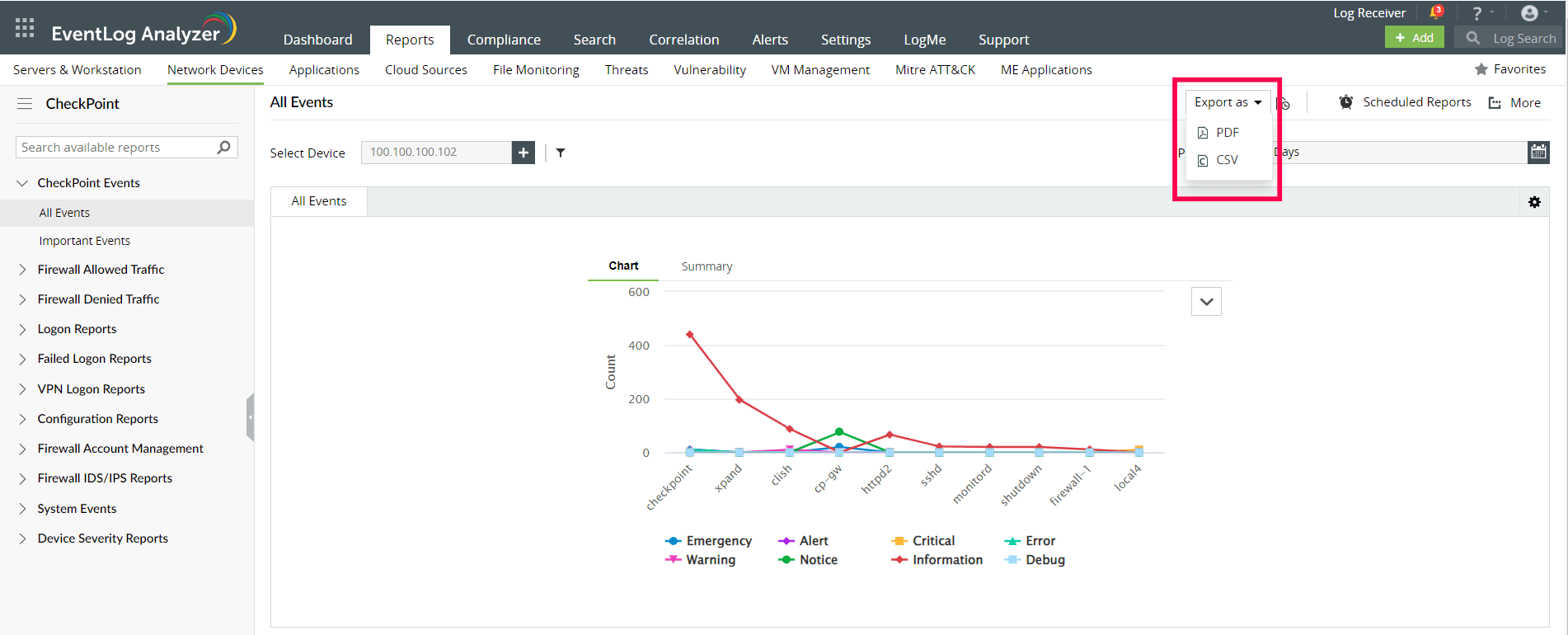The width and height of the screenshot is (1568, 635).
Task: Click the add device plus icon
Action: (x=523, y=153)
